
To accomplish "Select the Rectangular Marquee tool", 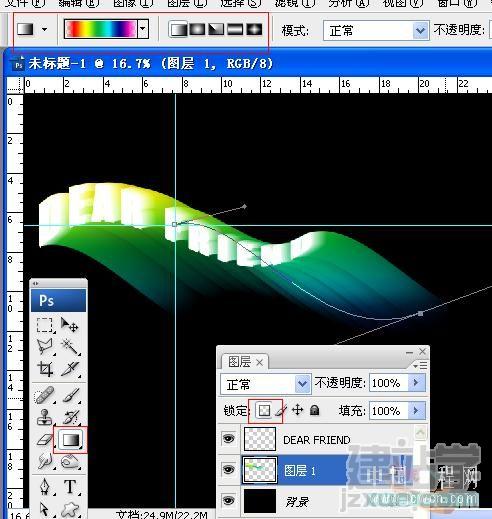I will pos(44,325).
